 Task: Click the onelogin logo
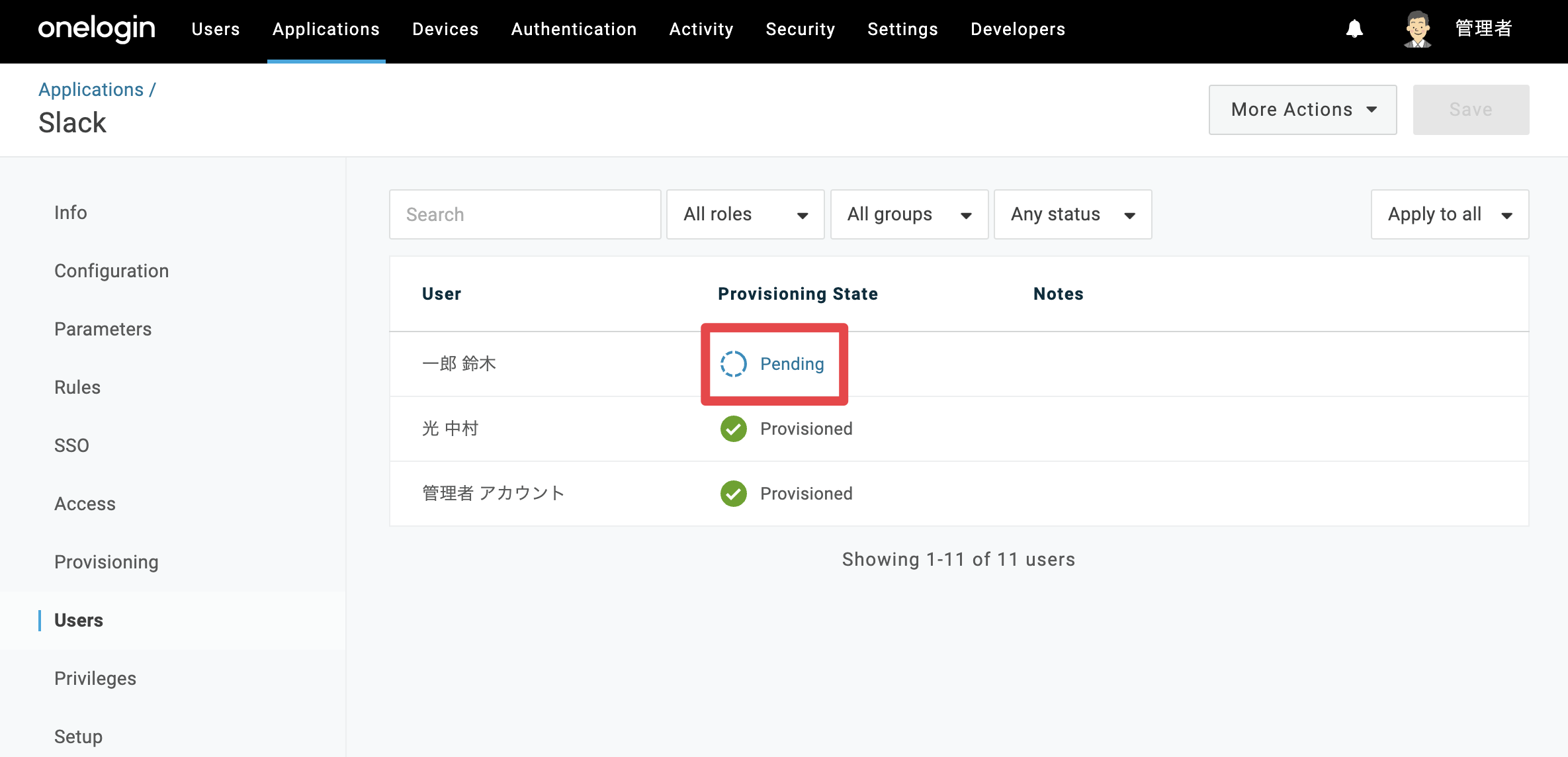point(97,29)
